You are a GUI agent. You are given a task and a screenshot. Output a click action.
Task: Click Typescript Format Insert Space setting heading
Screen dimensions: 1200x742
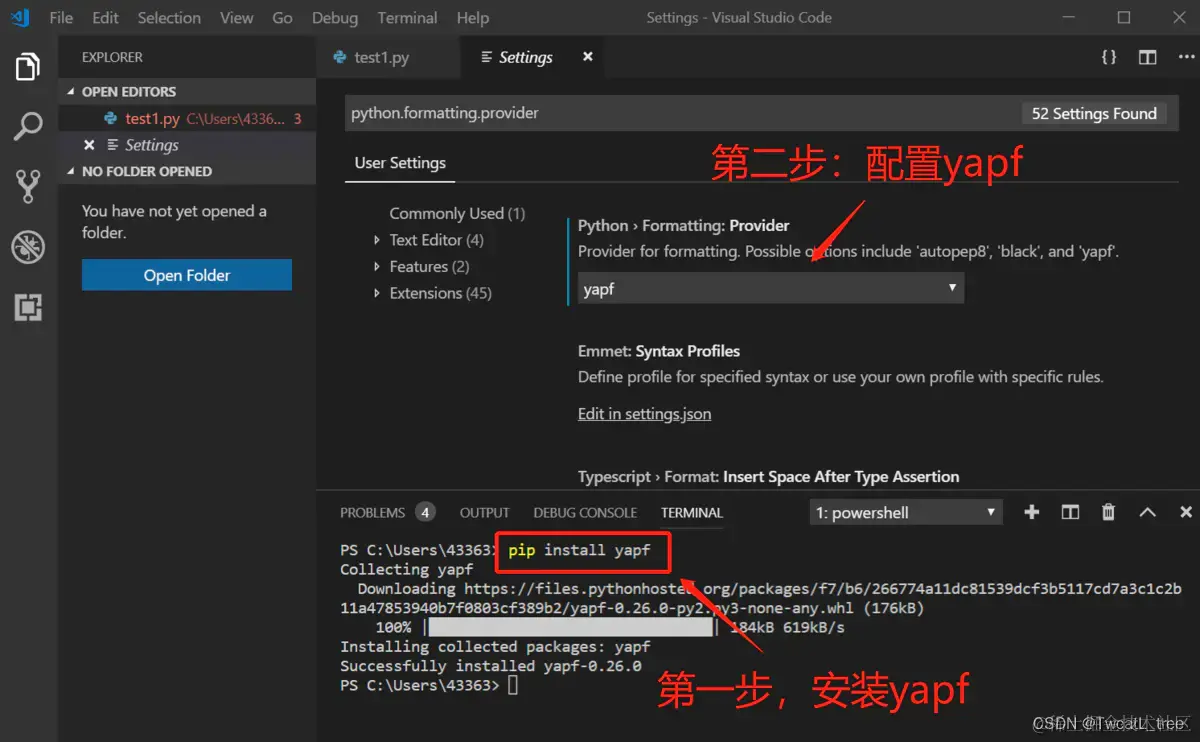pyautogui.click(x=768, y=477)
